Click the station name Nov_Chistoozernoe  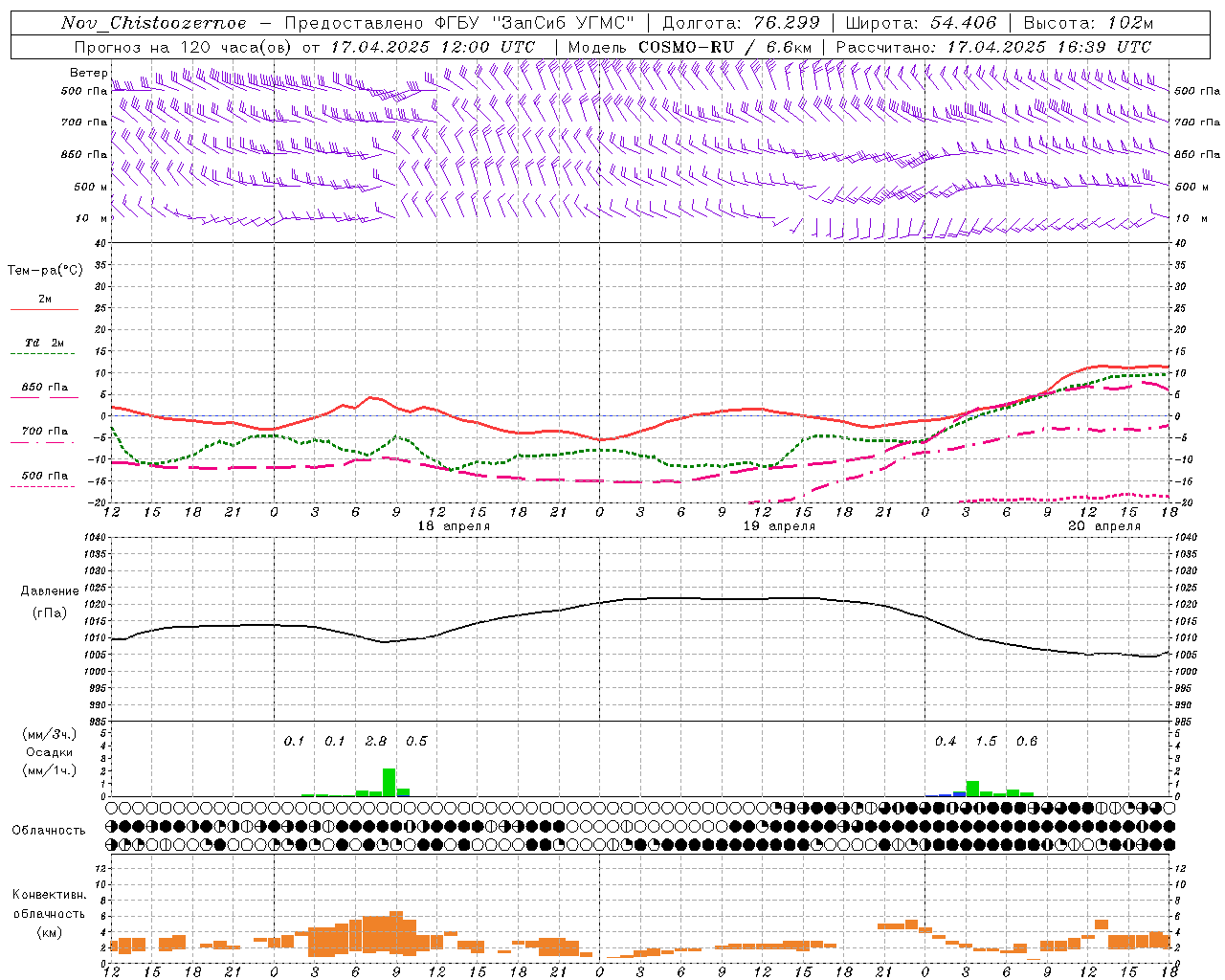coord(154,23)
